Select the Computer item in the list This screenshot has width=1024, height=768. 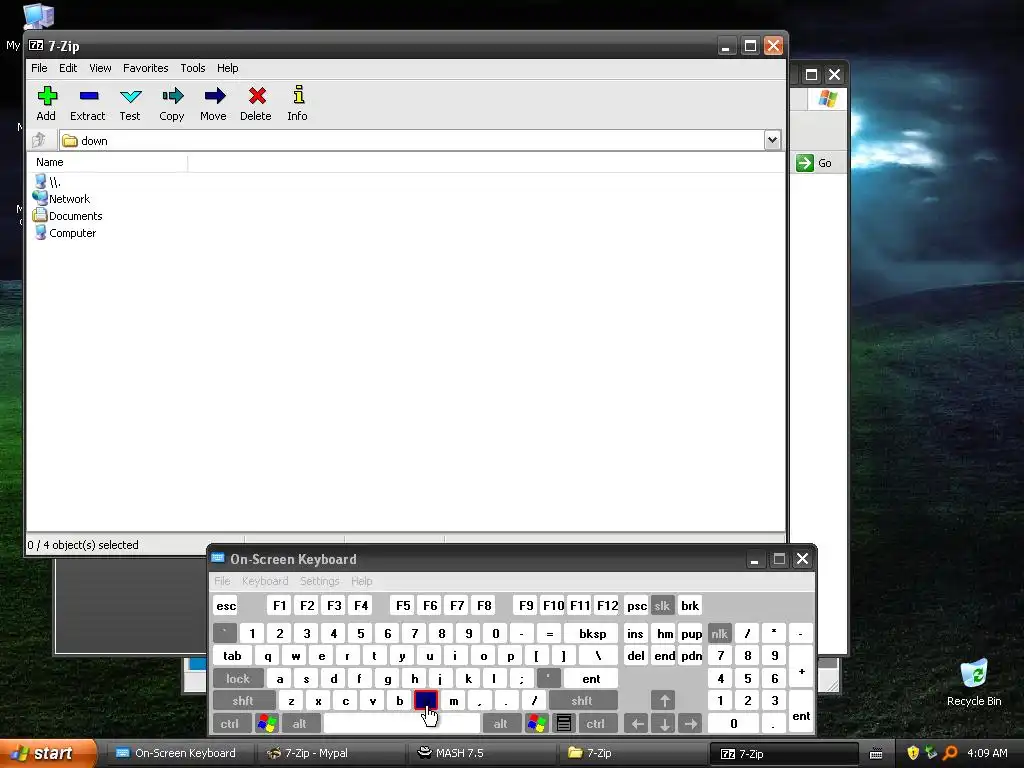(65, 232)
